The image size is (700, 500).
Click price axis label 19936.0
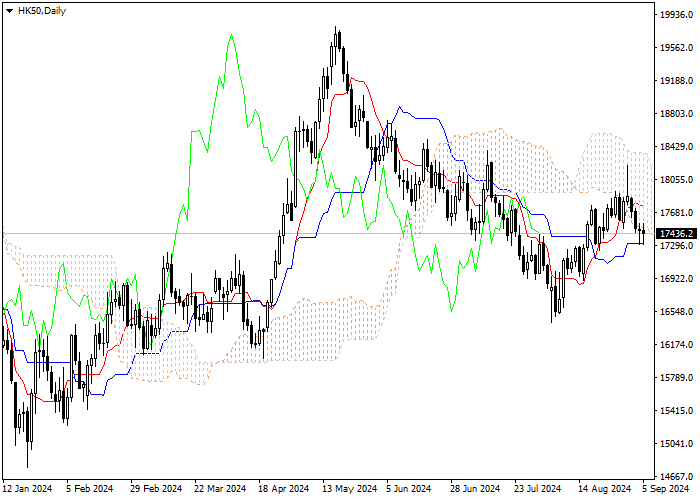676,15
